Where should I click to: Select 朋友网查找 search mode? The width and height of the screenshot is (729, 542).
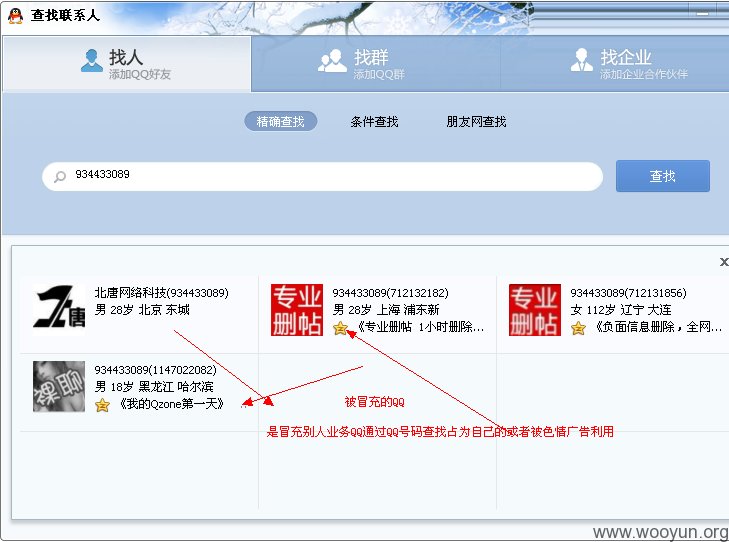pos(476,122)
